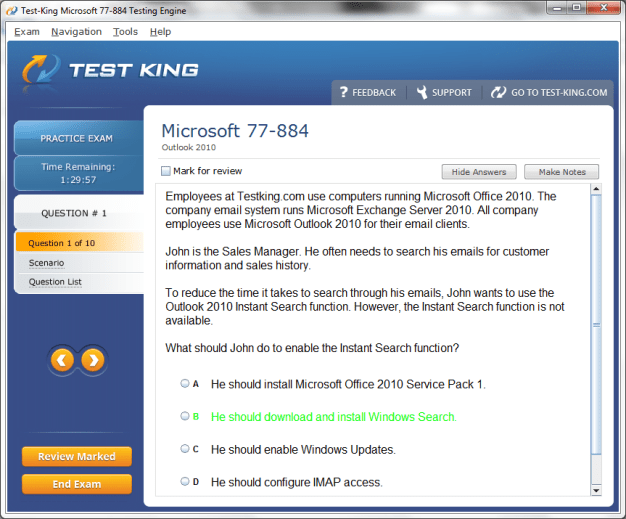
Task: Open the GO TO TEST-KING.COM link
Action: point(559,93)
